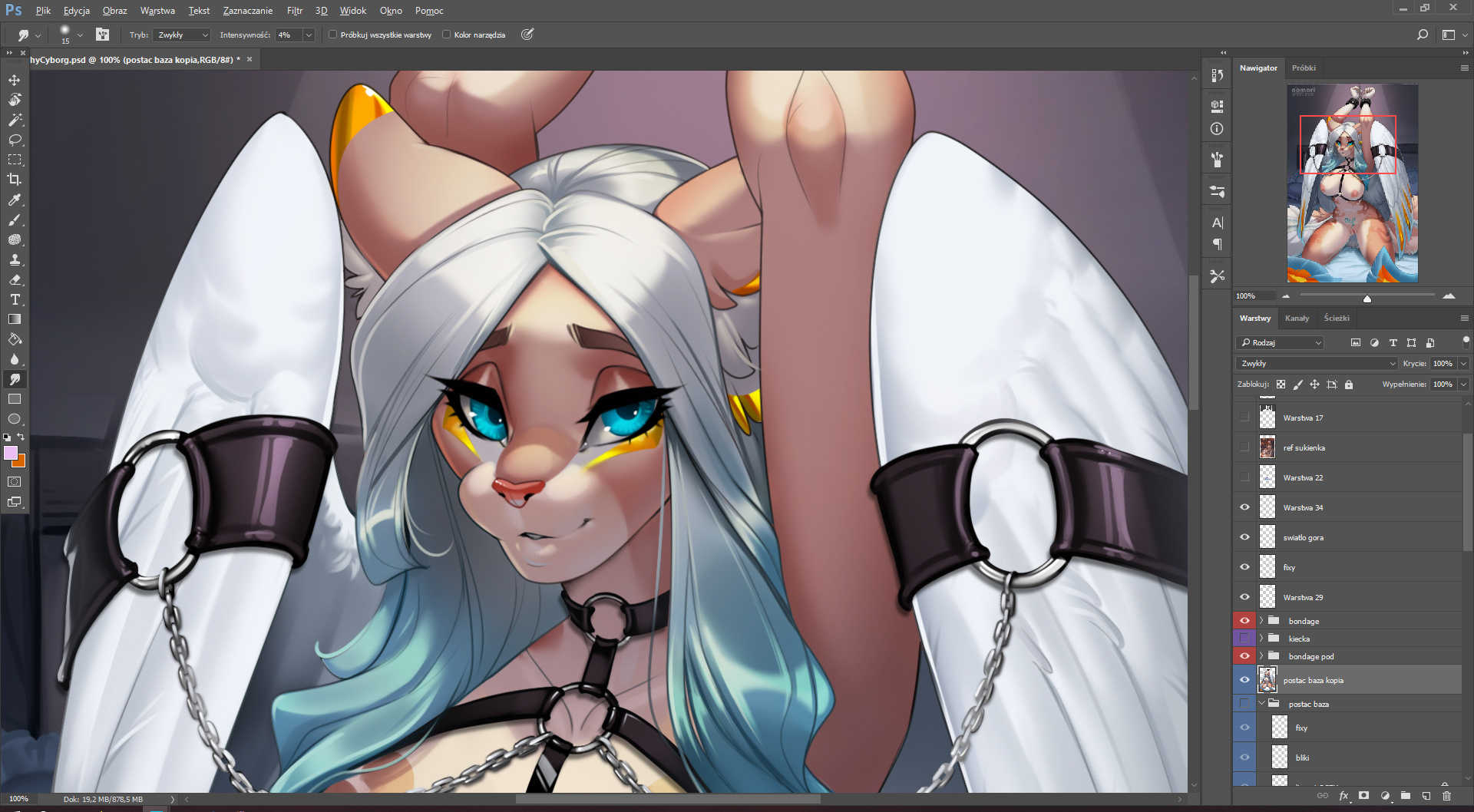Hide the postac baza kopia layer
Screen dimensions: 1474x812
coord(1244,680)
